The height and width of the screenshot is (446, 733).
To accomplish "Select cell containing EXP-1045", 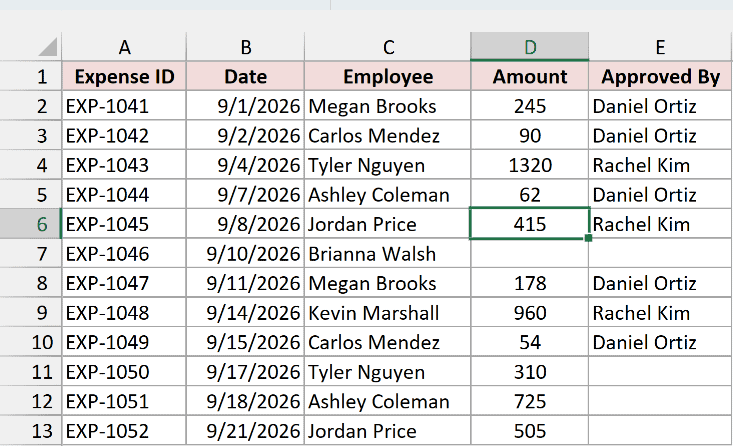I will pyautogui.click(x=124, y=224).
